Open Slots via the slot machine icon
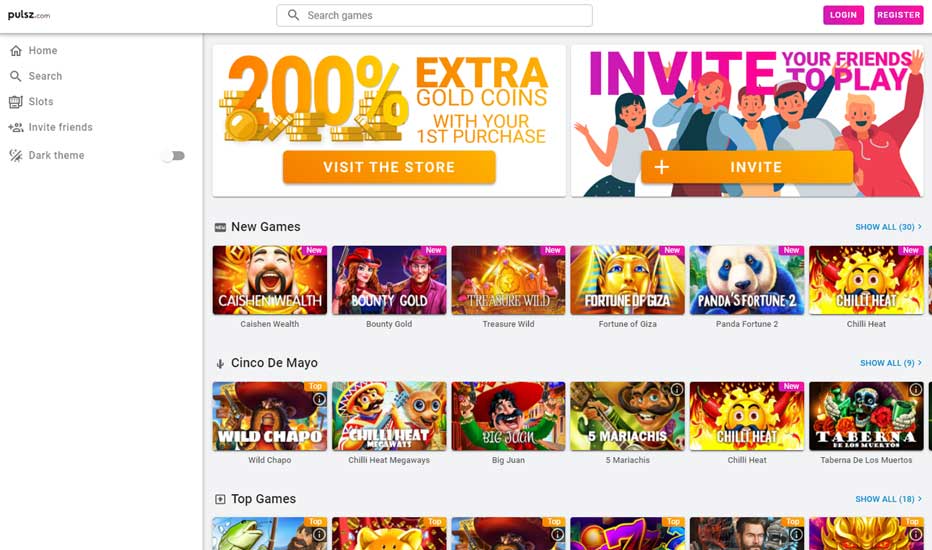This screenshot has width=932, height=550. tap(16, 102)
